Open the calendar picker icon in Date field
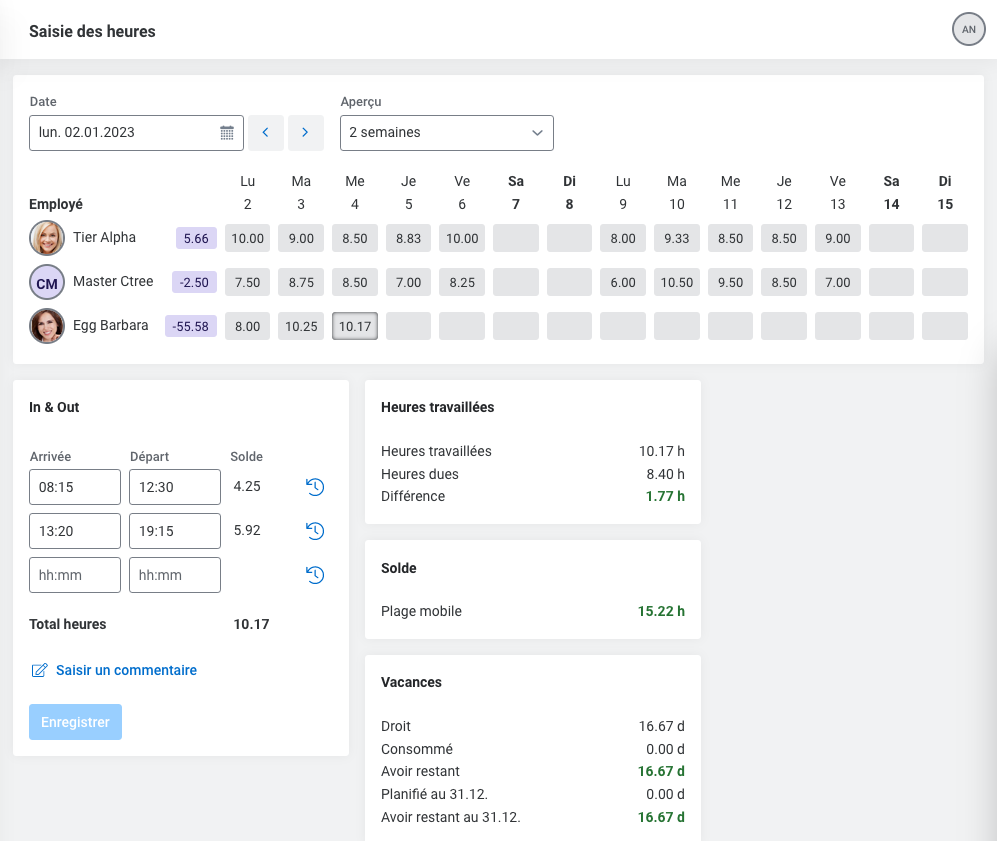The image size is (997, 841). 227,133
